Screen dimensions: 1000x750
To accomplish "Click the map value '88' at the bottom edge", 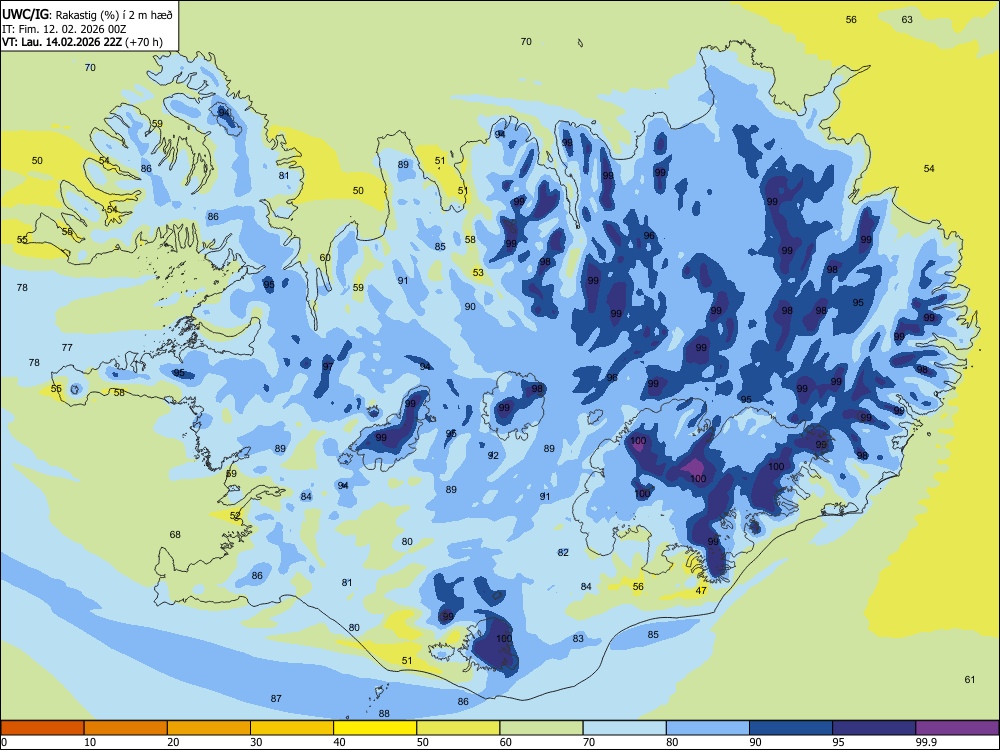I will click(384, 714).
